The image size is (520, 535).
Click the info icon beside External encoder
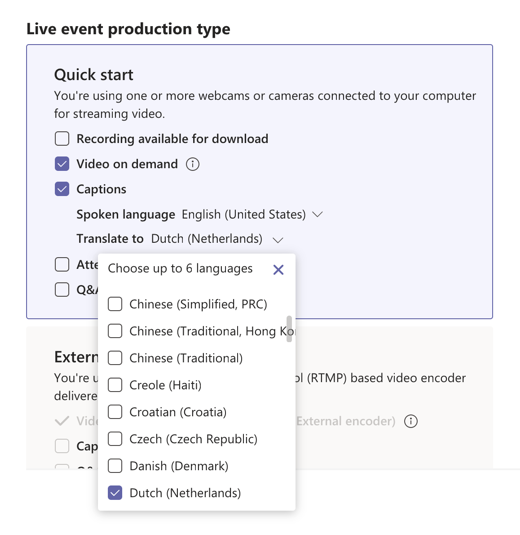pyautogui.click(x=411, y=421)
